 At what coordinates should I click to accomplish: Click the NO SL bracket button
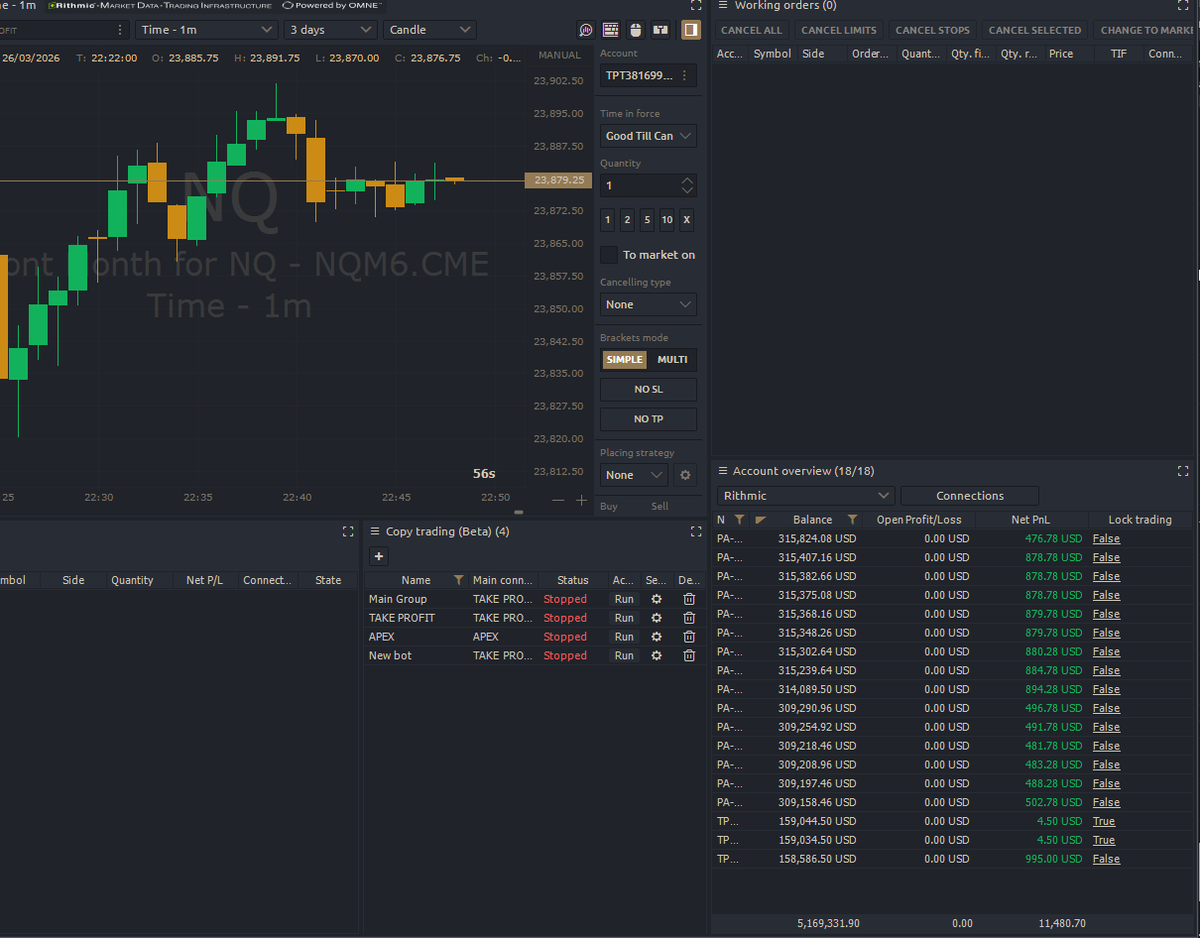coord(648,390)
